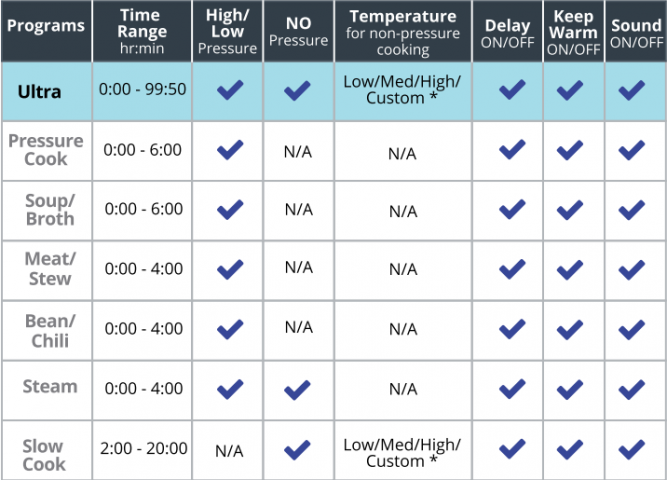Screen dimensions: 667x480
Task: Select the Pressure Cook program label
Action: (x=46, y=150)
